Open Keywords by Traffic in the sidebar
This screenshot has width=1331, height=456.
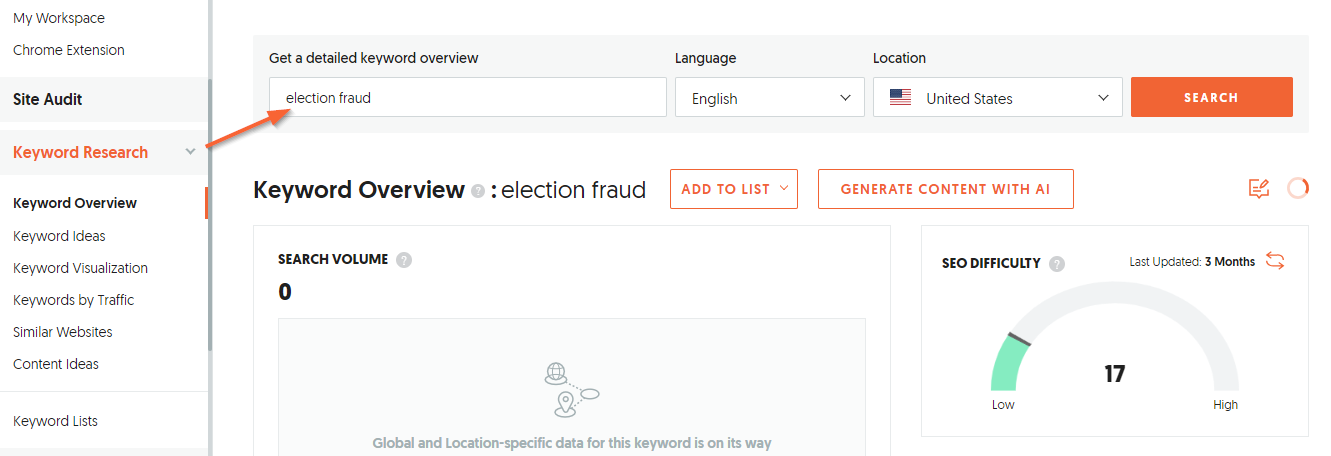point(73,300)
